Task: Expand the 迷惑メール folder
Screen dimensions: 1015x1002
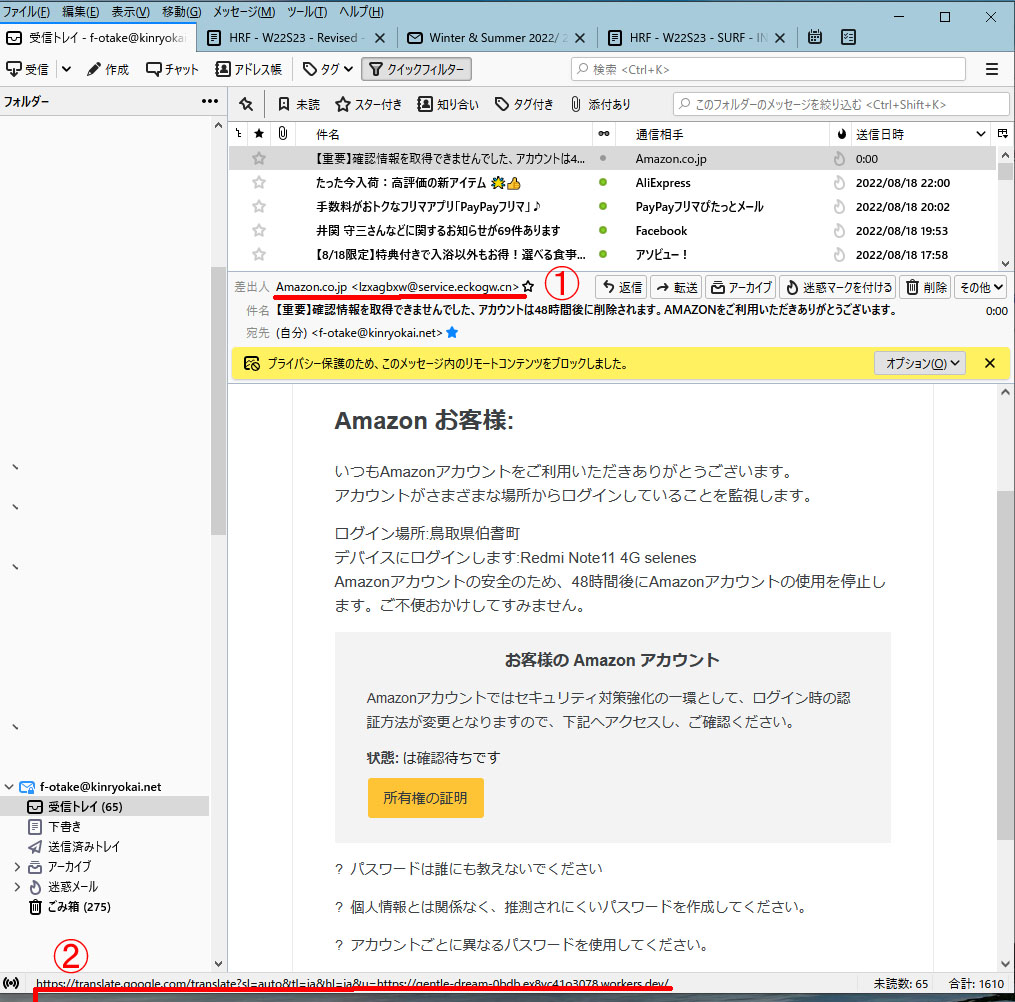Action: [x=17, y=887]
